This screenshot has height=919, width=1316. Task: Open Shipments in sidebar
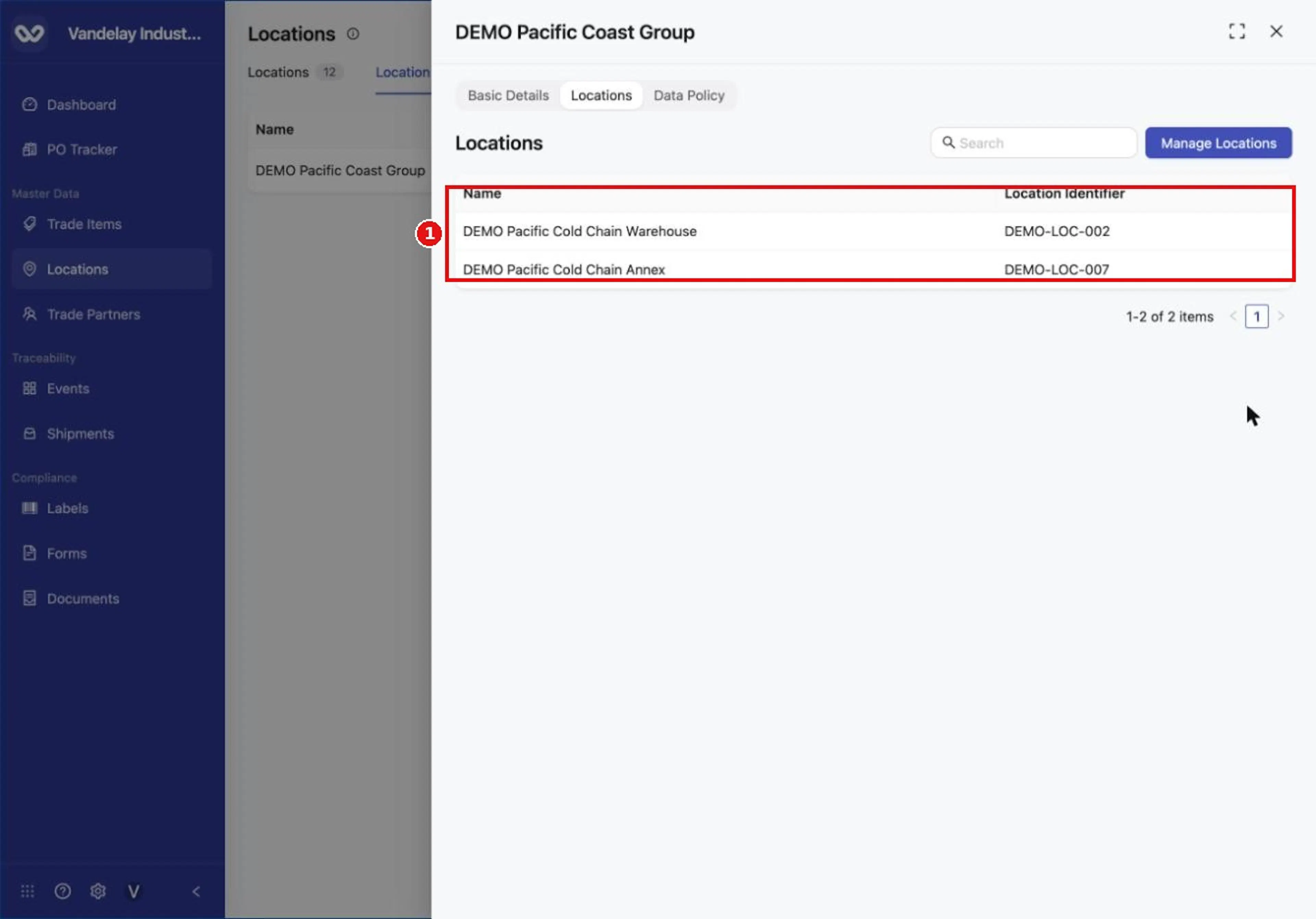coord(112,434)
